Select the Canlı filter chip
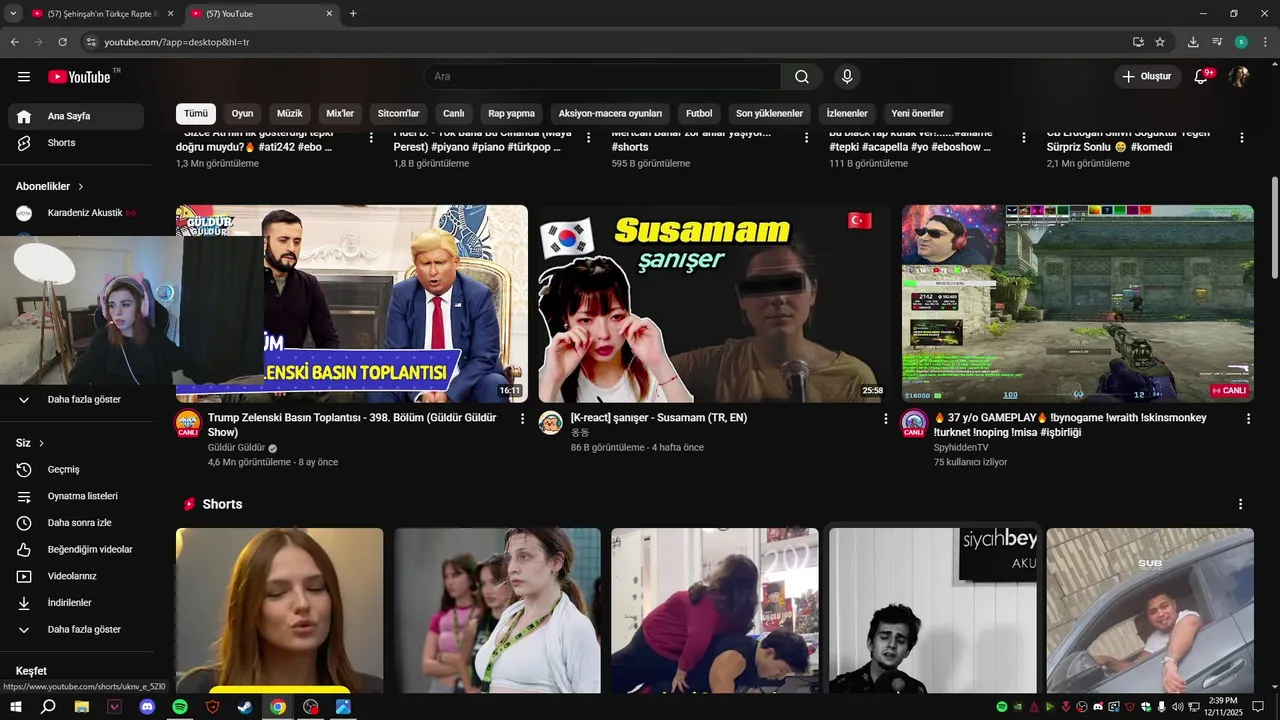 [x=454, y=114]
